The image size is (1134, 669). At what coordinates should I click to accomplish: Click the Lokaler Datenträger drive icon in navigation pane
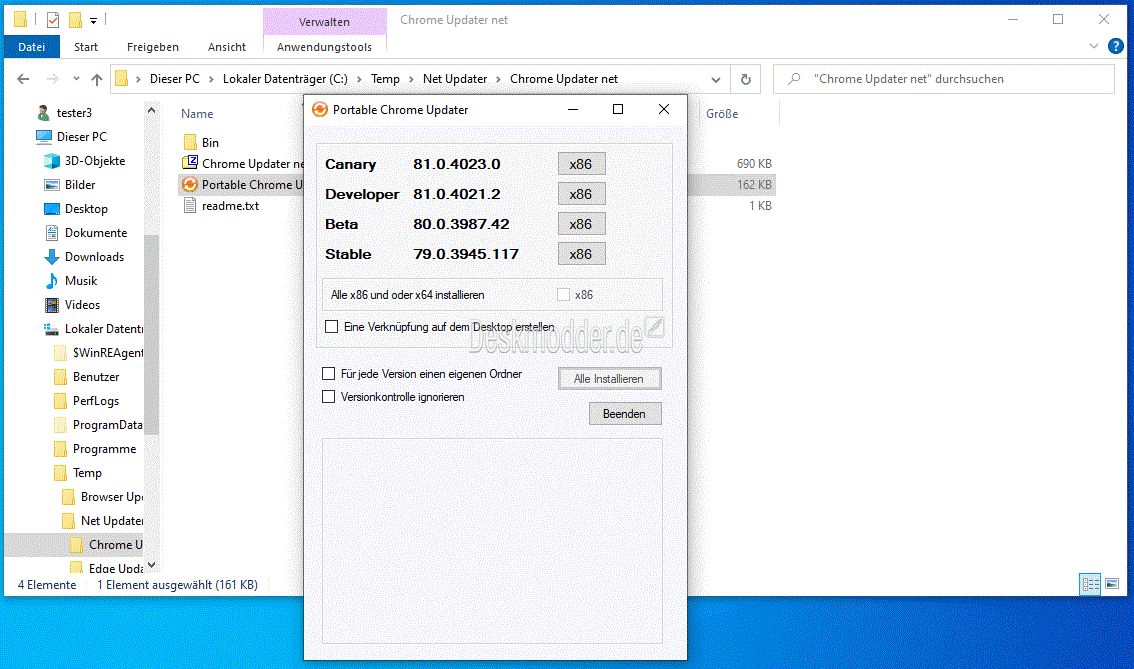51,329
